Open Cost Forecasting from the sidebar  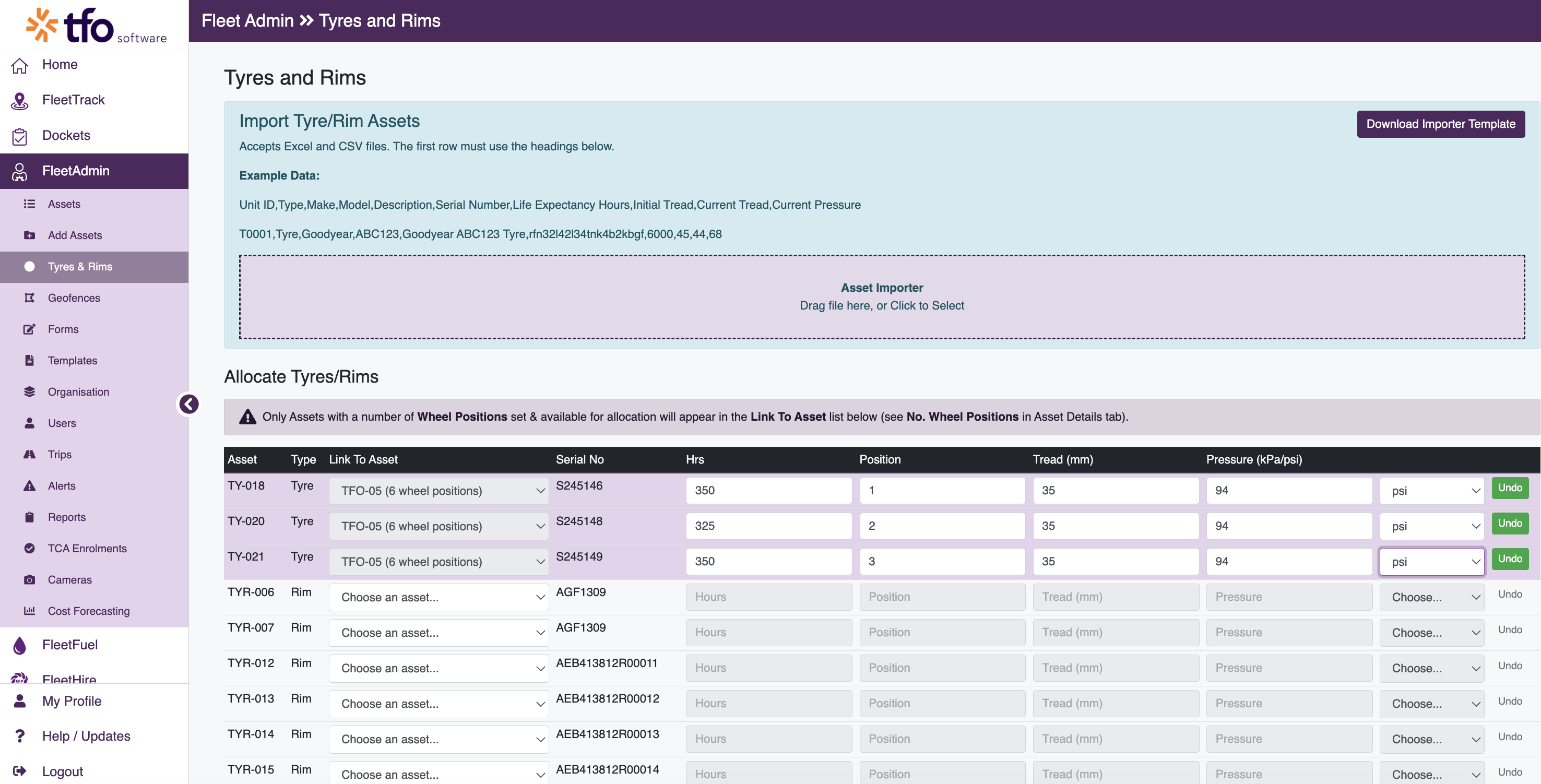click(x=94, y=611)
